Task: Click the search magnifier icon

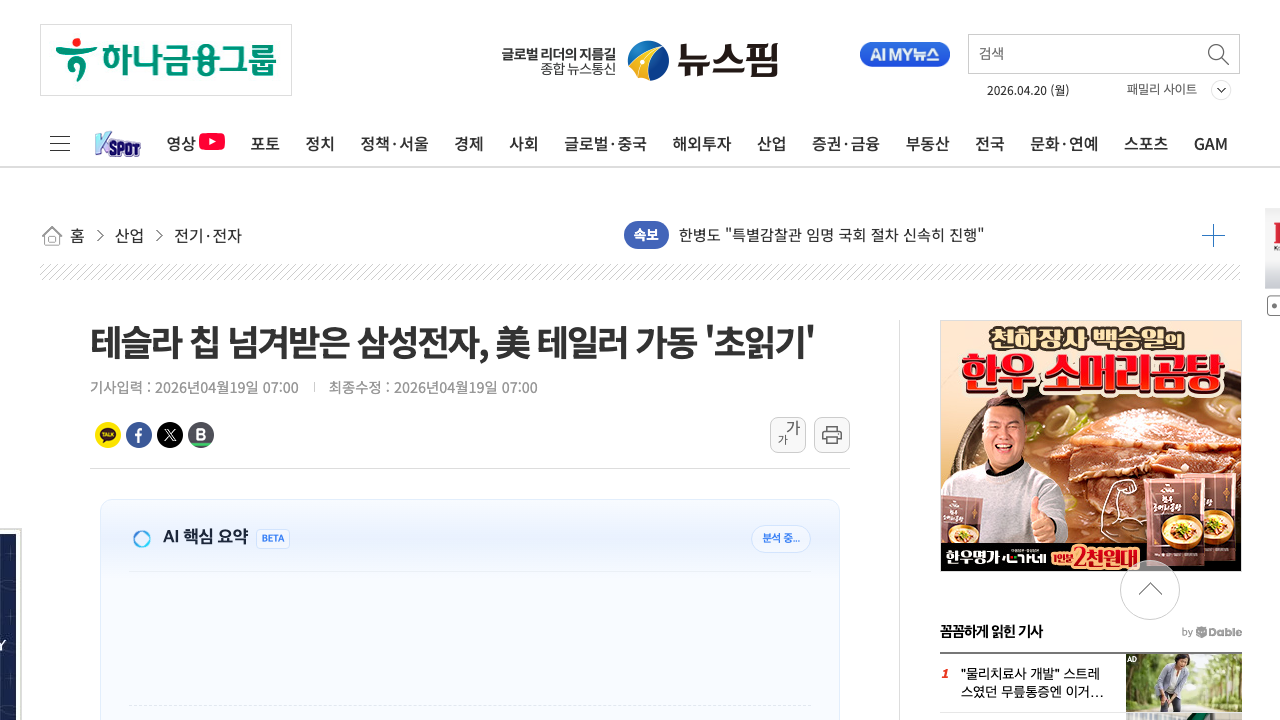Action: pyautogui.click(x=1218, y=54)
